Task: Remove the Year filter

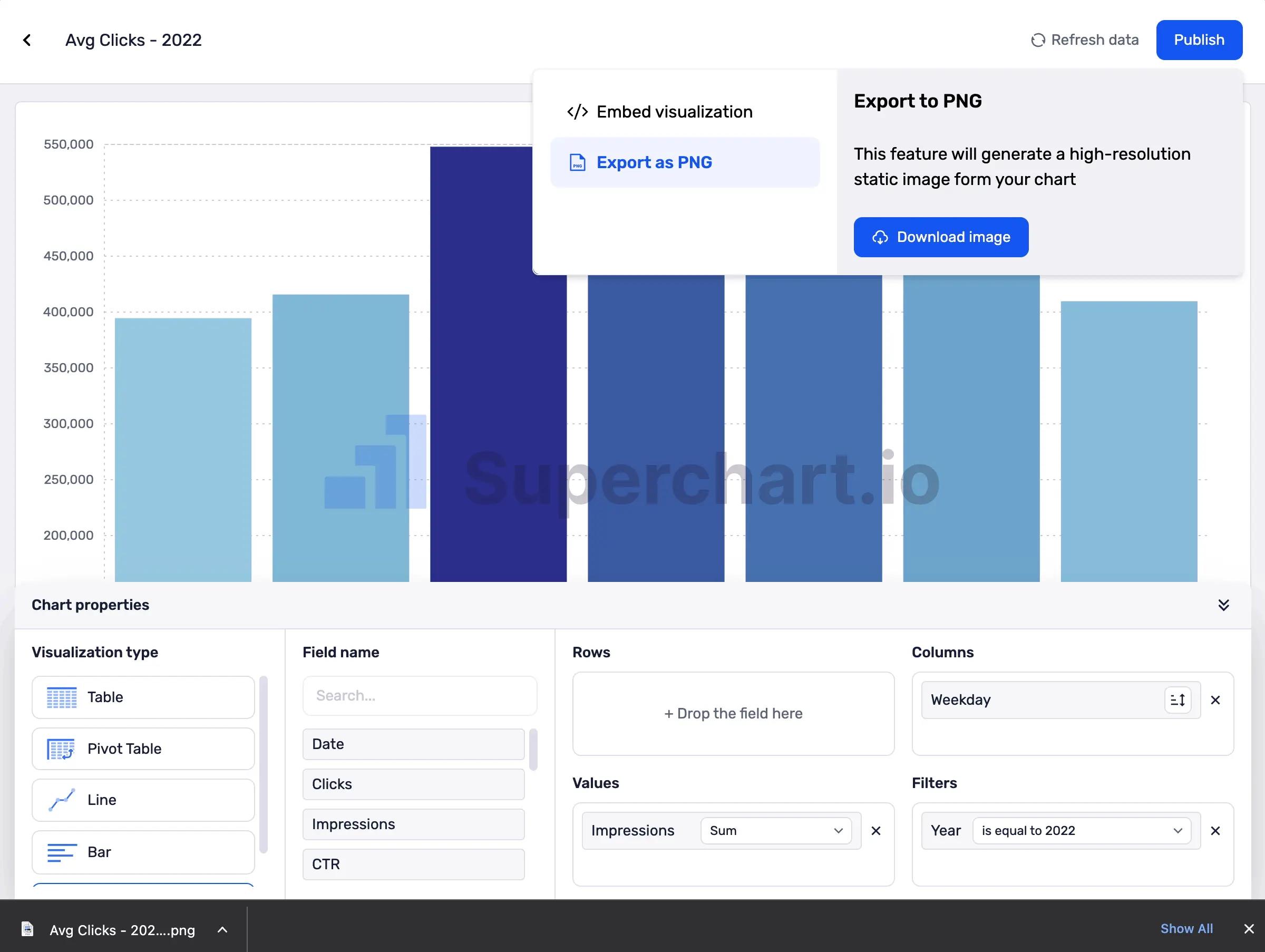Action: tap(1215, 831)
